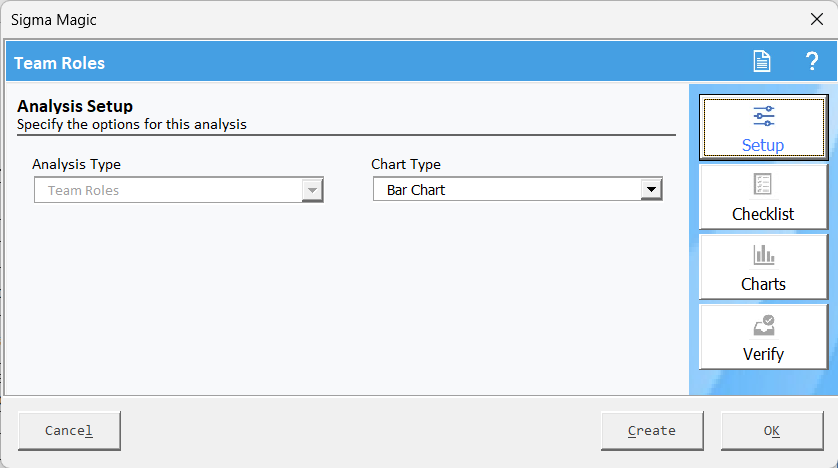Click the greyed Team Roles analysis field
Image resolution: width=838 pixels, height=468 pixels.
tap(179, 190)
